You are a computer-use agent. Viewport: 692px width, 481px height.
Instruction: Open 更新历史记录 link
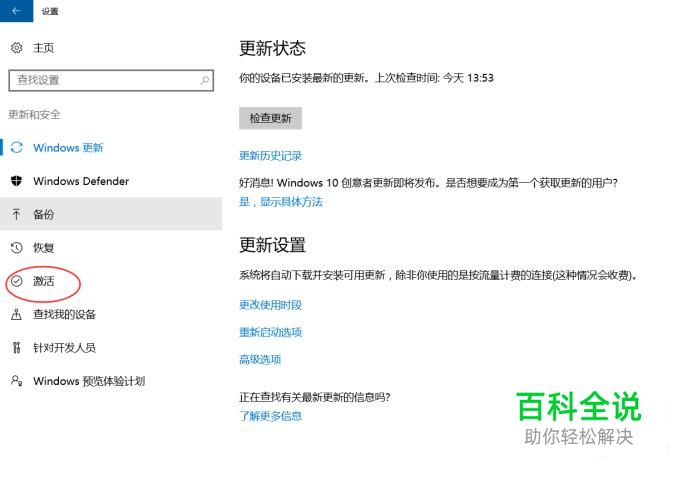(271, 156)
